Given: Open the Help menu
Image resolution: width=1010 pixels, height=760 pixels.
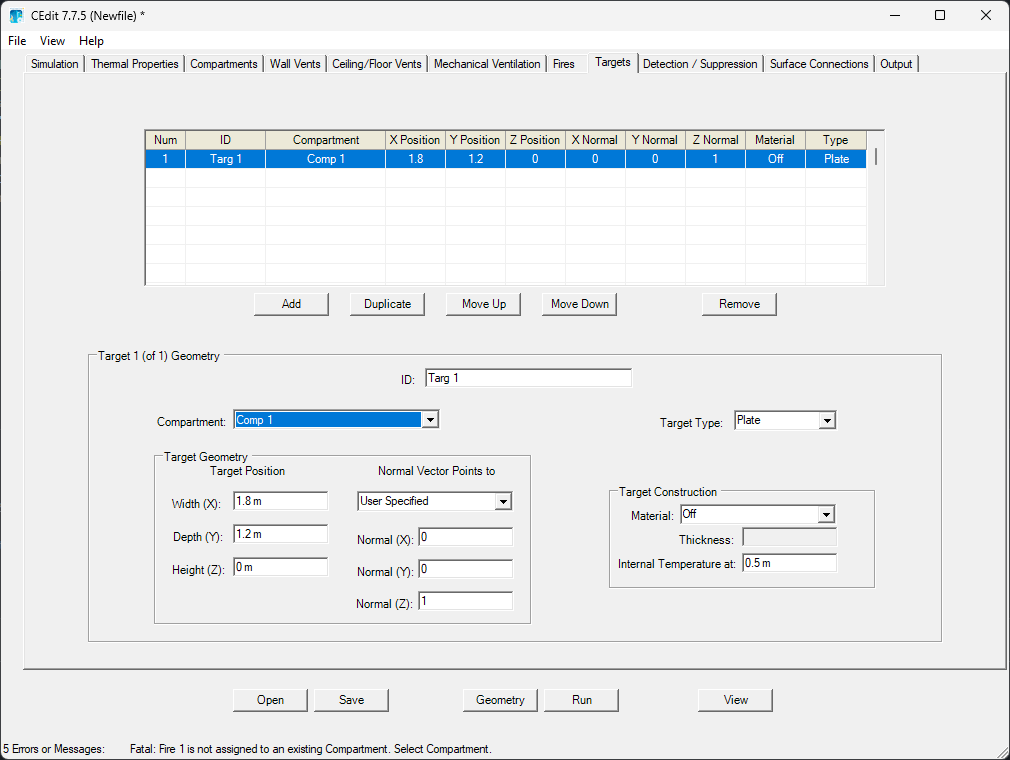Looking at the screenshot, I should click(x=91, y=41).
